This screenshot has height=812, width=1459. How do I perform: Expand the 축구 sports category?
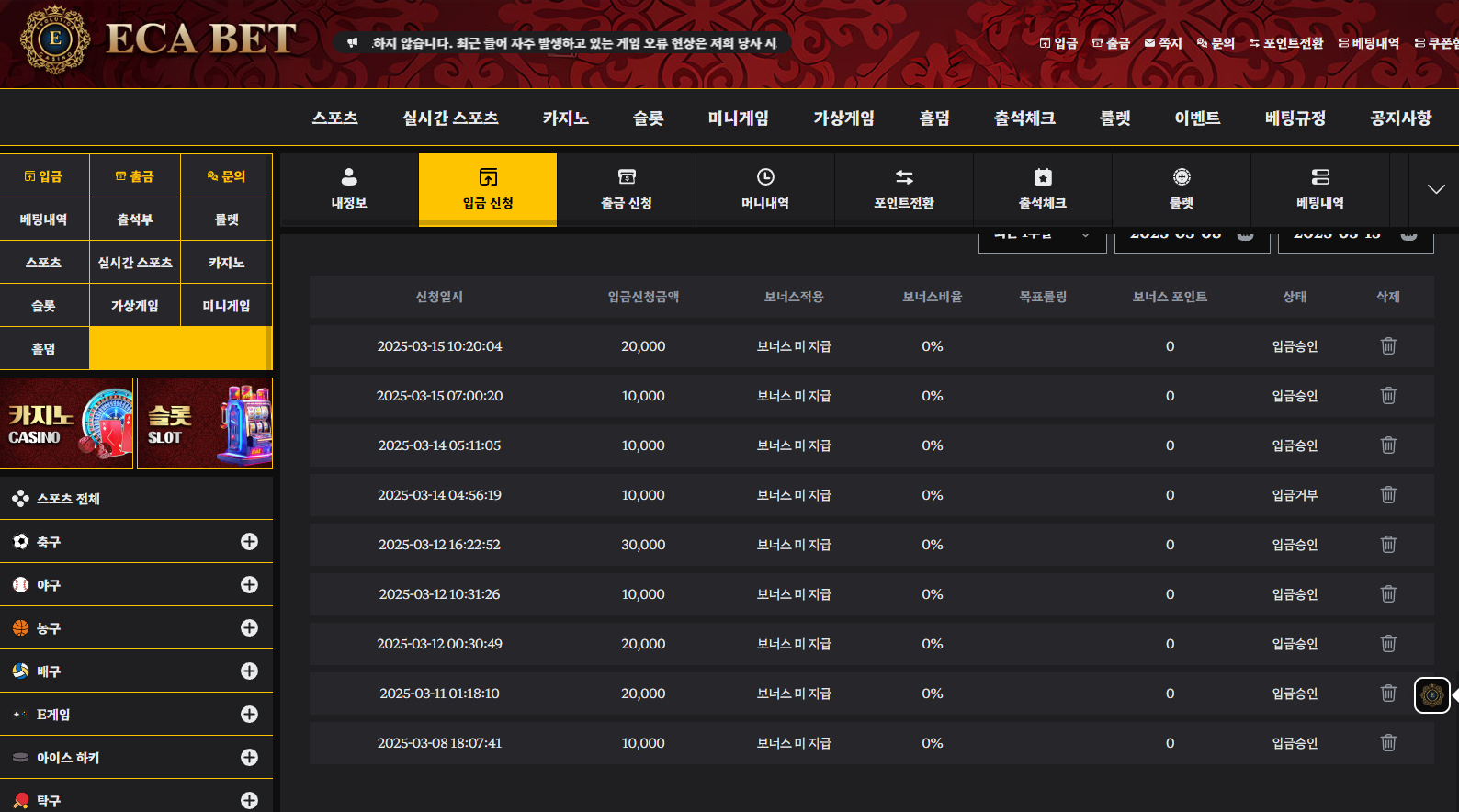pyautogui.click(x=249, y=542)
